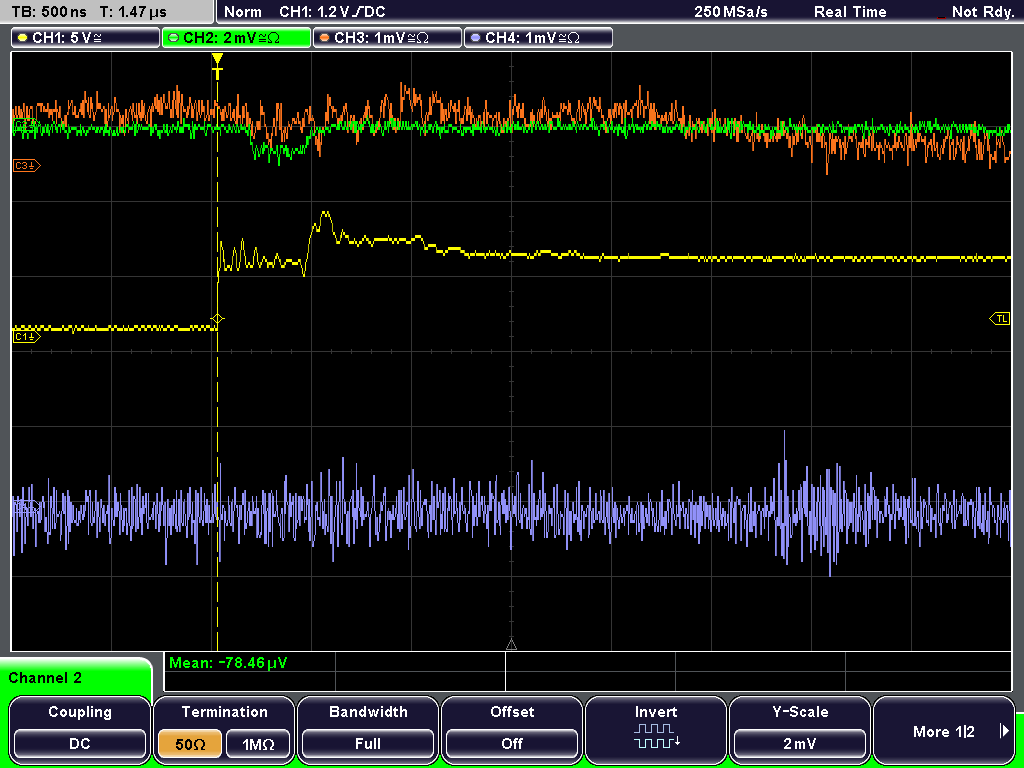Click the yellow CH1 color dot

(22, 38)
